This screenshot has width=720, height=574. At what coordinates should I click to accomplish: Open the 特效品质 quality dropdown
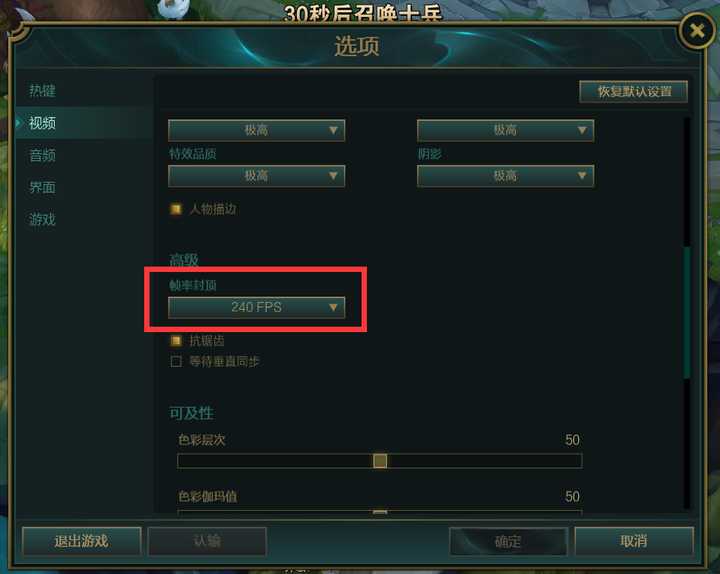coord(256,176)
